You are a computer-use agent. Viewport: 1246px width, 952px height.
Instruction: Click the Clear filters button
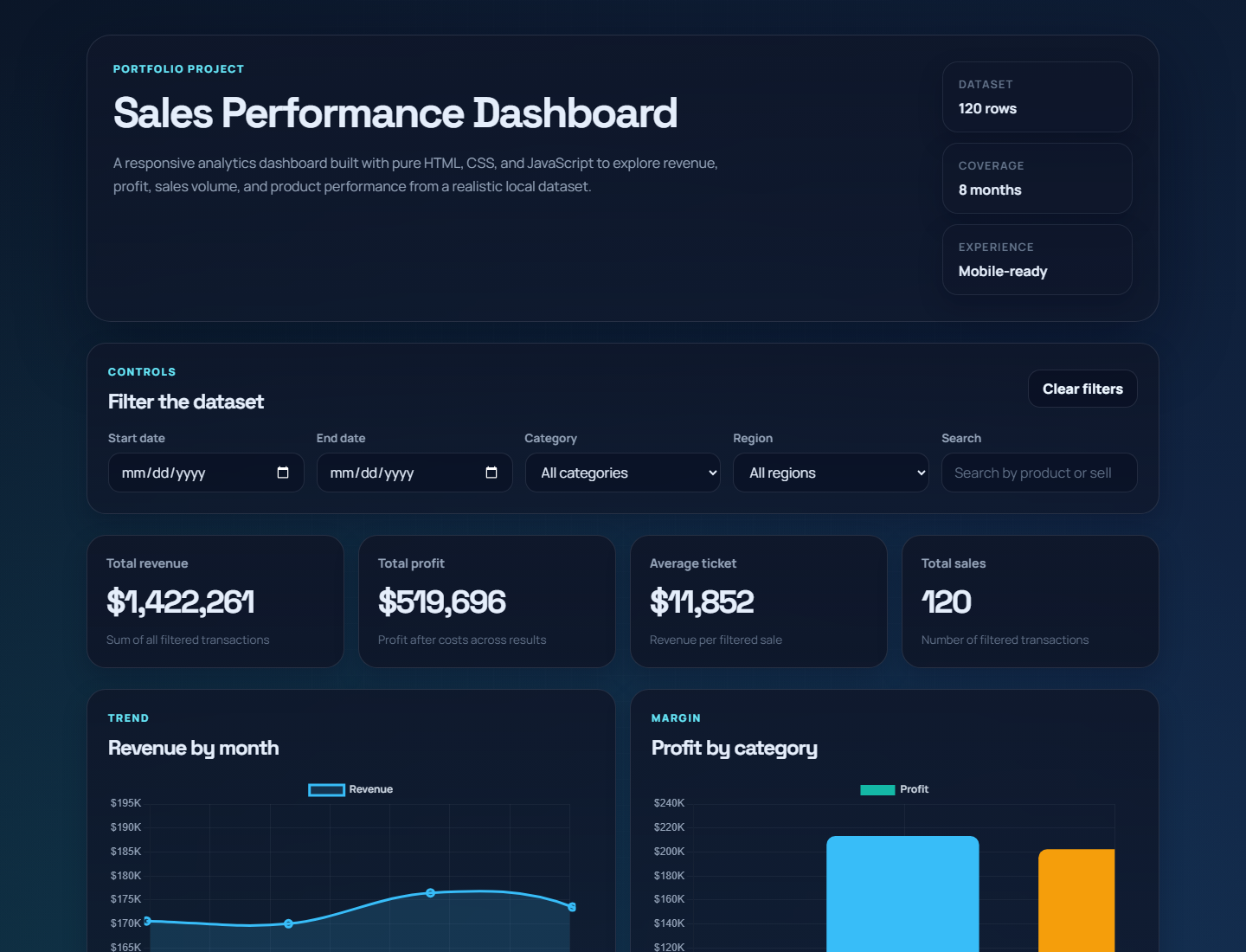click(x=1082, y=389)
